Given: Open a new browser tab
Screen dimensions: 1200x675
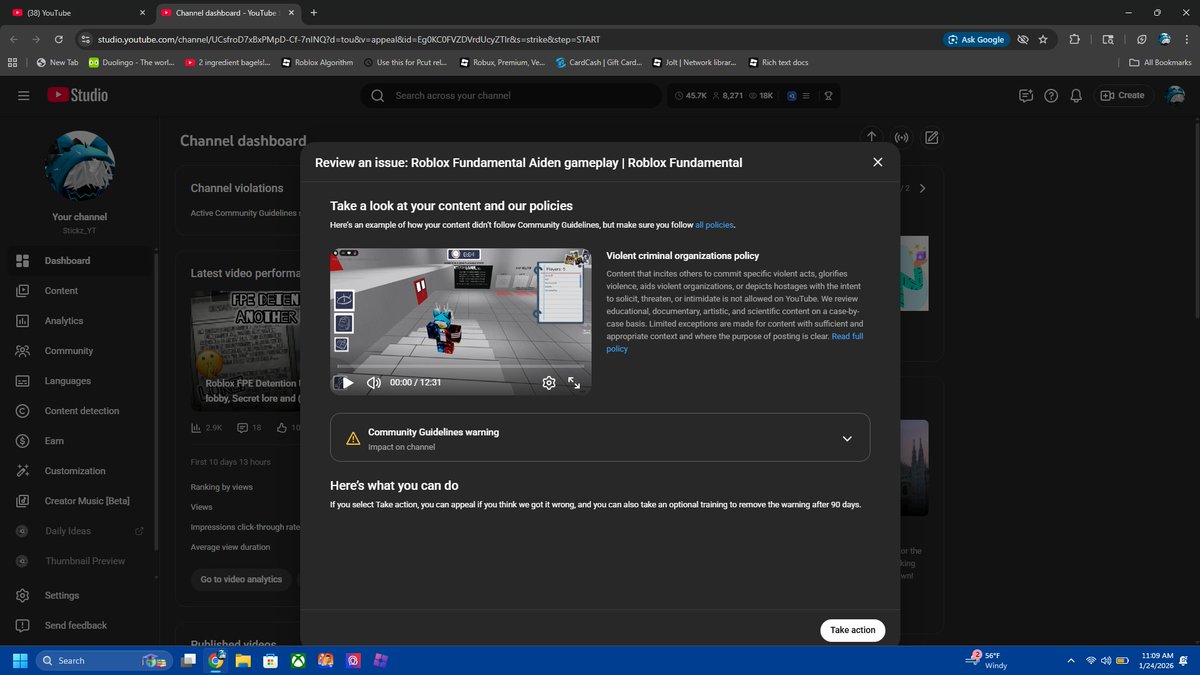Looking at the screenshot, I should coord(314,13).
